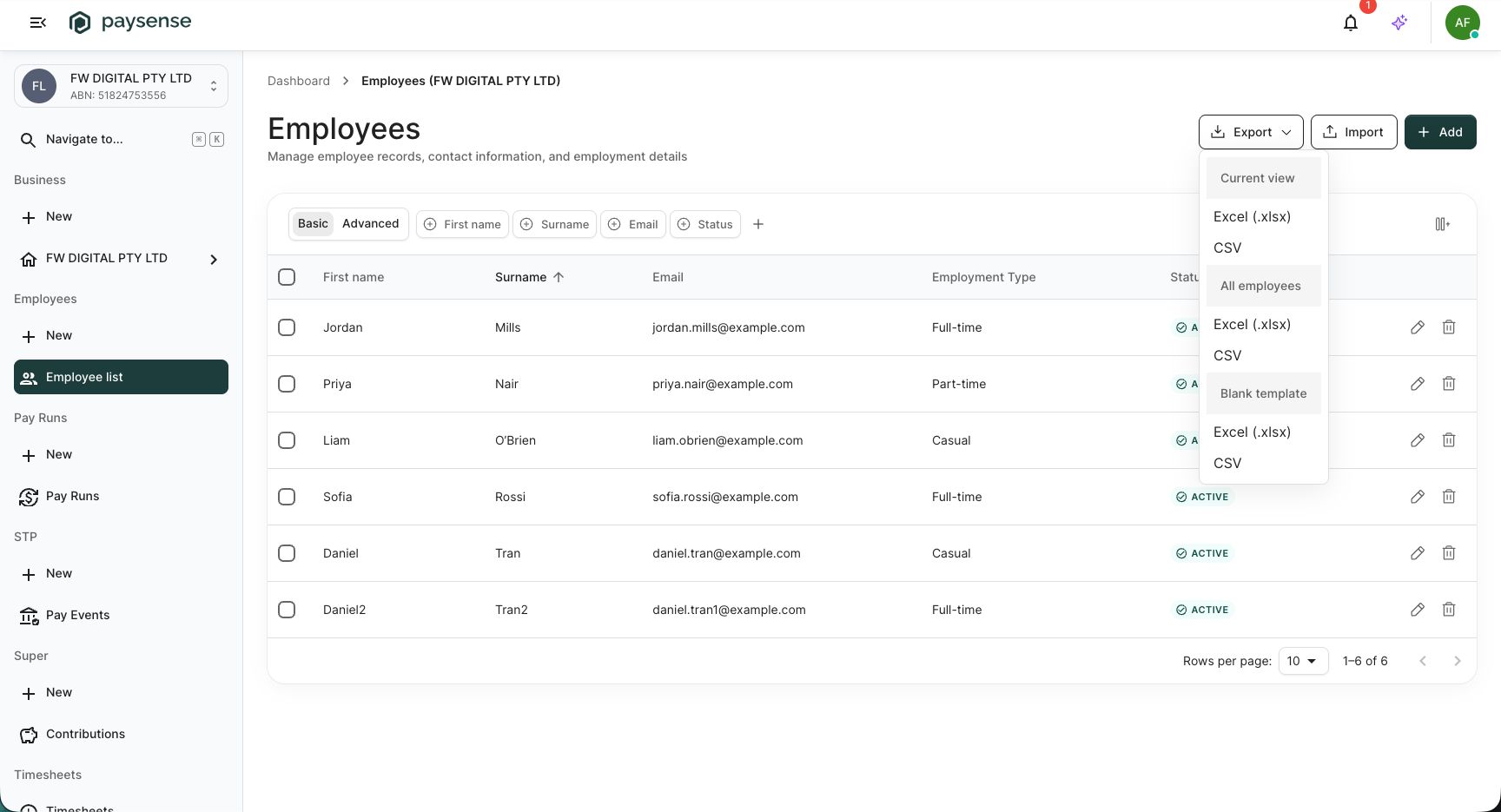Check the Daniel2 Tran2 row checkbox
Image resolution: width=1501 pixels, height=812 pixels.
pyautogui.click(x=287, y=610)
